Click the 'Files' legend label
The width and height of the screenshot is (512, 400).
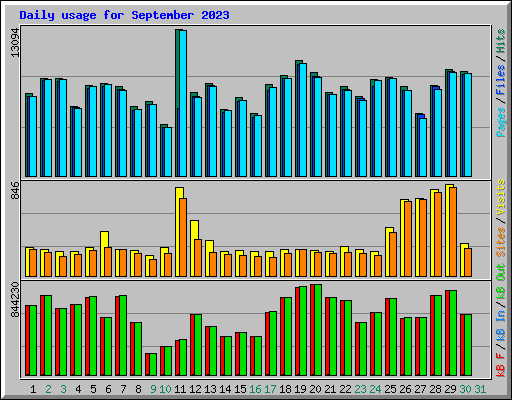[501, 80]
